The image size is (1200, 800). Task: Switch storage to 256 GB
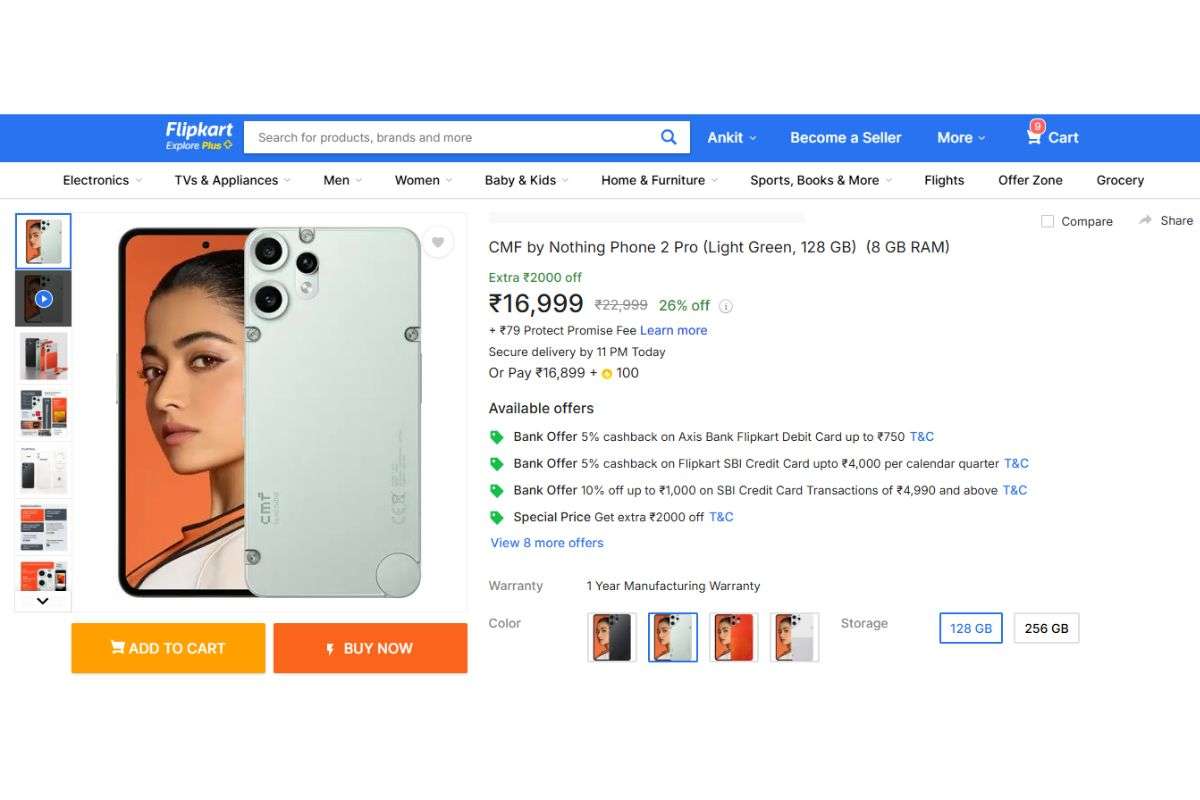pos(1046,628)
